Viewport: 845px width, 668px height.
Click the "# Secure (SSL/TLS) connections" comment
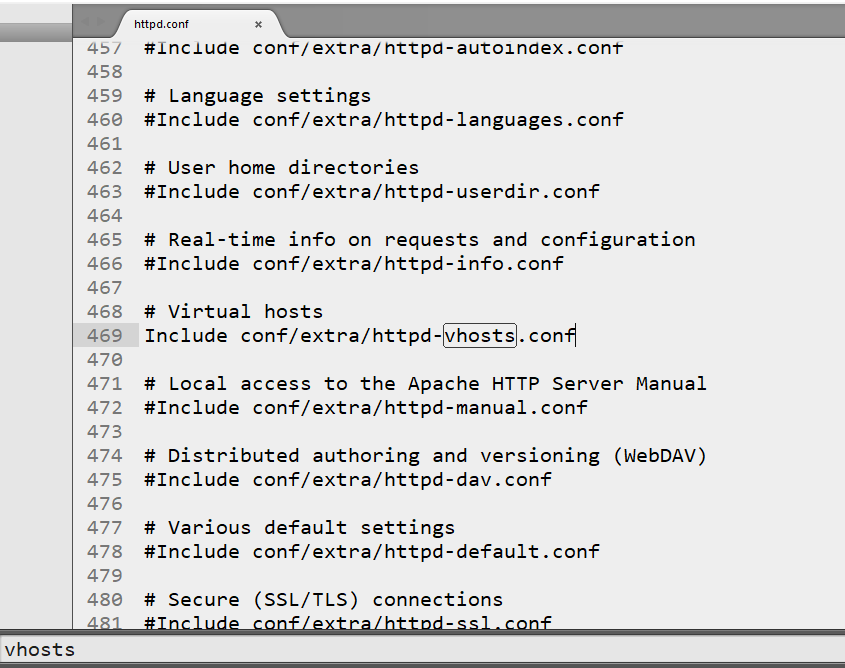point(323,600)
